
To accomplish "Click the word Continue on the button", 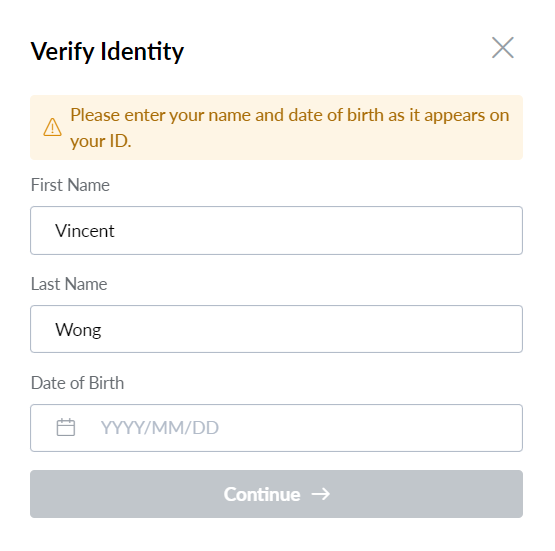I will [262, 494].
